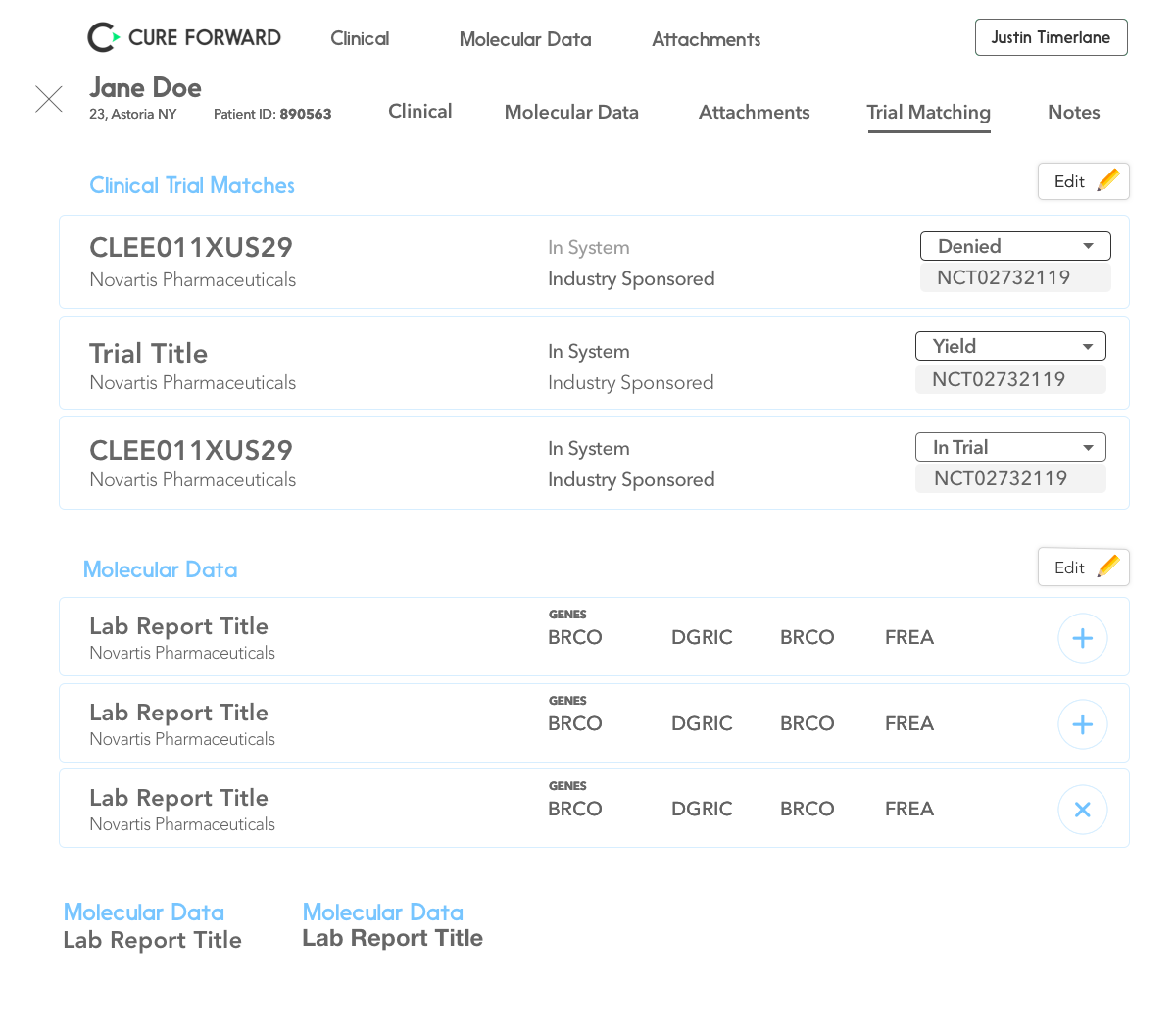
Task: Switch to the patient Attachments tab
Action: (755, 112)
